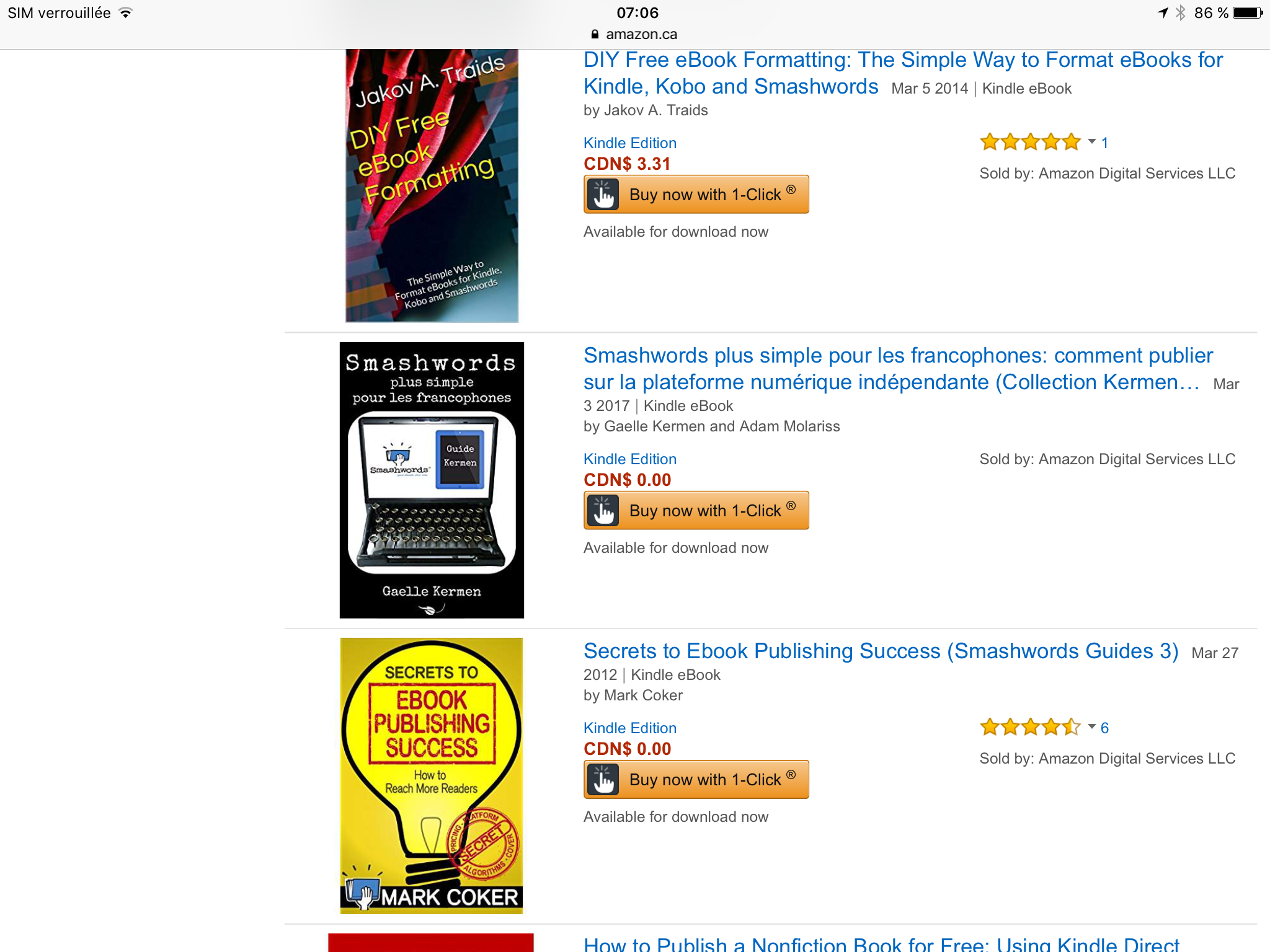This screenshot has height=952, width=1270.
Task: Click the star rating of Secrets to Ebook Publishing Success
Action: [x=1030, y=728]
